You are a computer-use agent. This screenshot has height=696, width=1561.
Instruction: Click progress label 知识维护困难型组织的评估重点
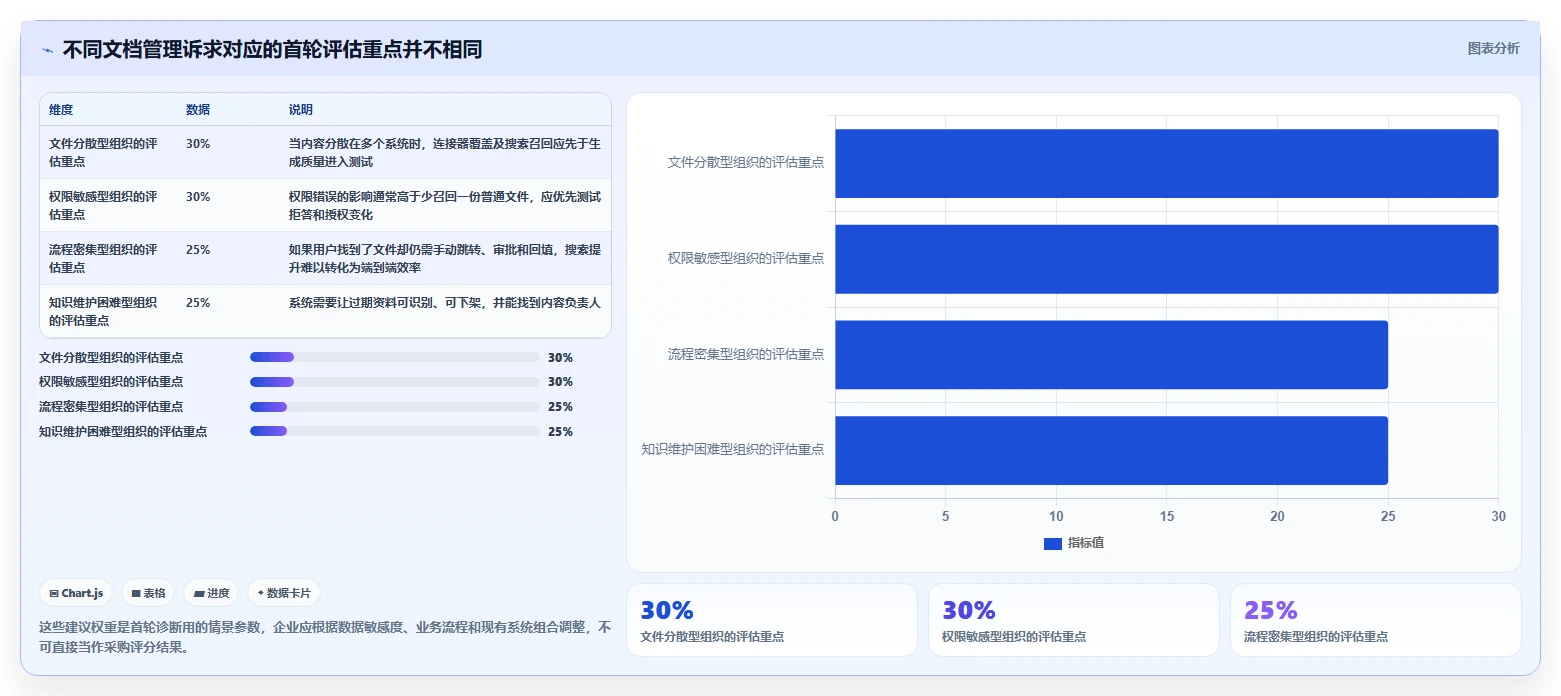(x=123, y=432)
